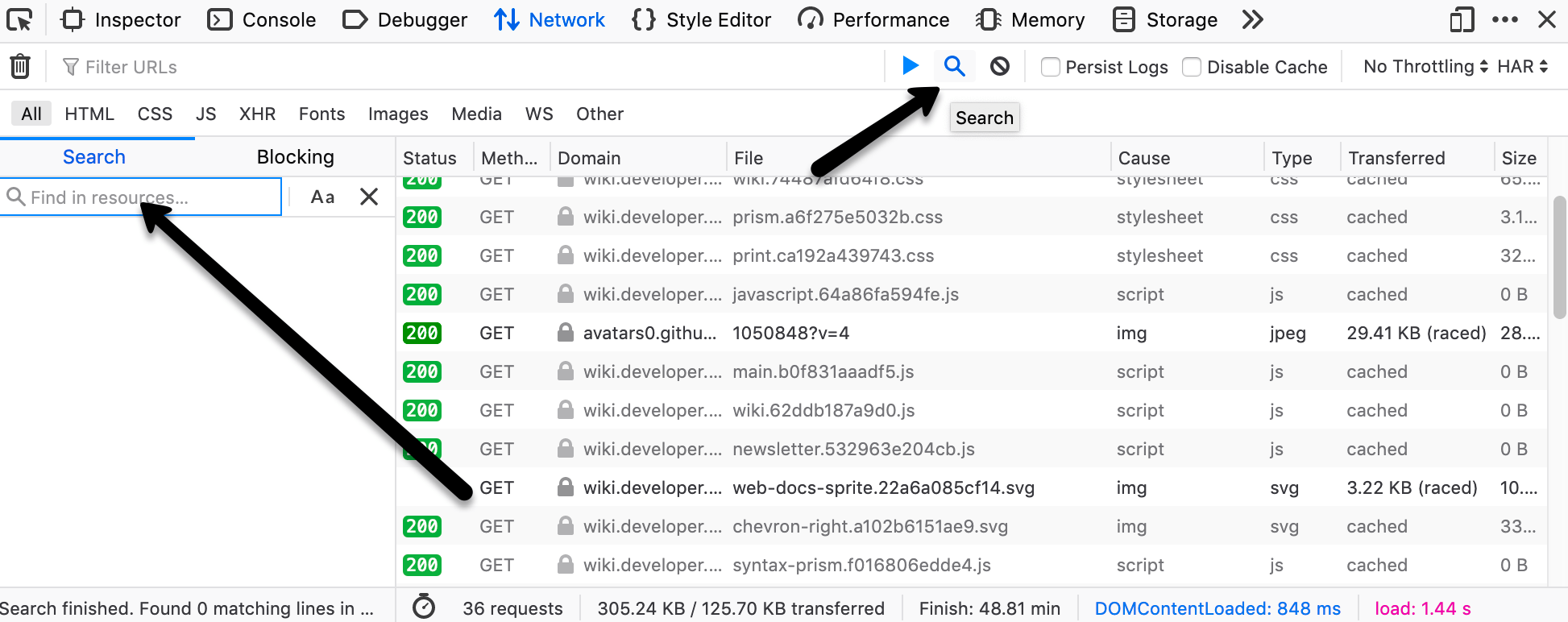Filter requests by XHR
Screen dimensions: 1568x622
coord(258,114)
